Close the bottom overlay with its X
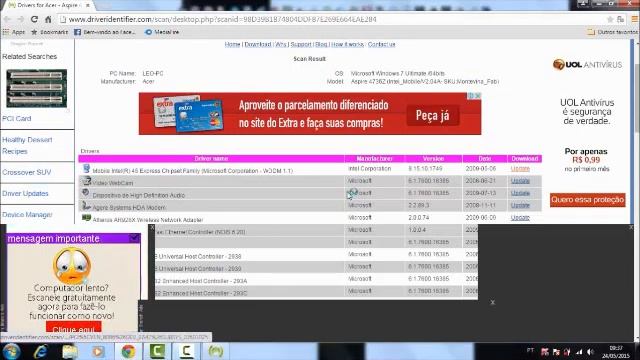The width and height of the screenshot is (640, 360). click(493, 302)
